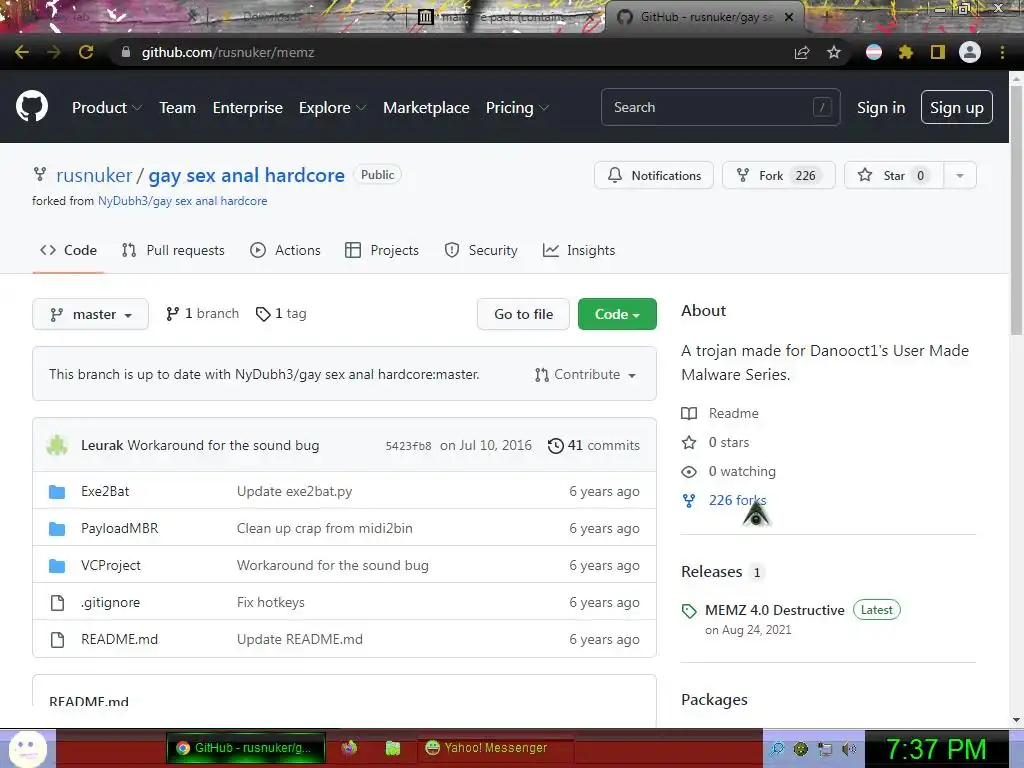This screenshot has width=1024, height=768.
Task: Star the repository
Action: [x=894, y=175]
